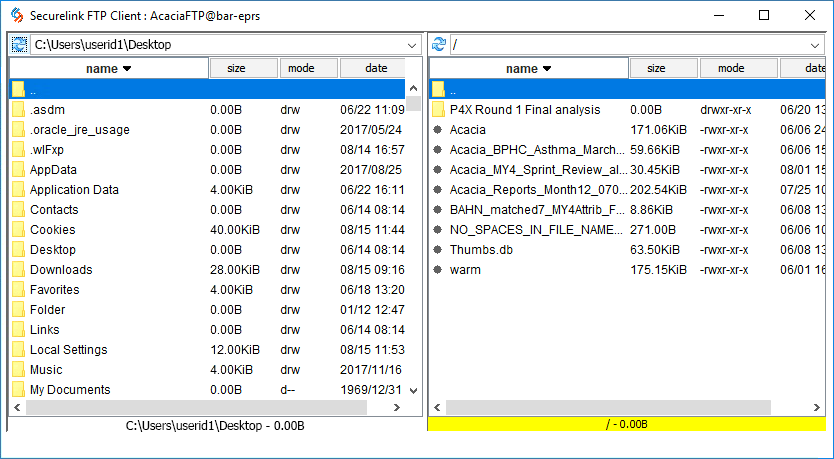Viewport: 834px width, 459px height.
Task: Click the Music folder icon
Action: (18, 370)
